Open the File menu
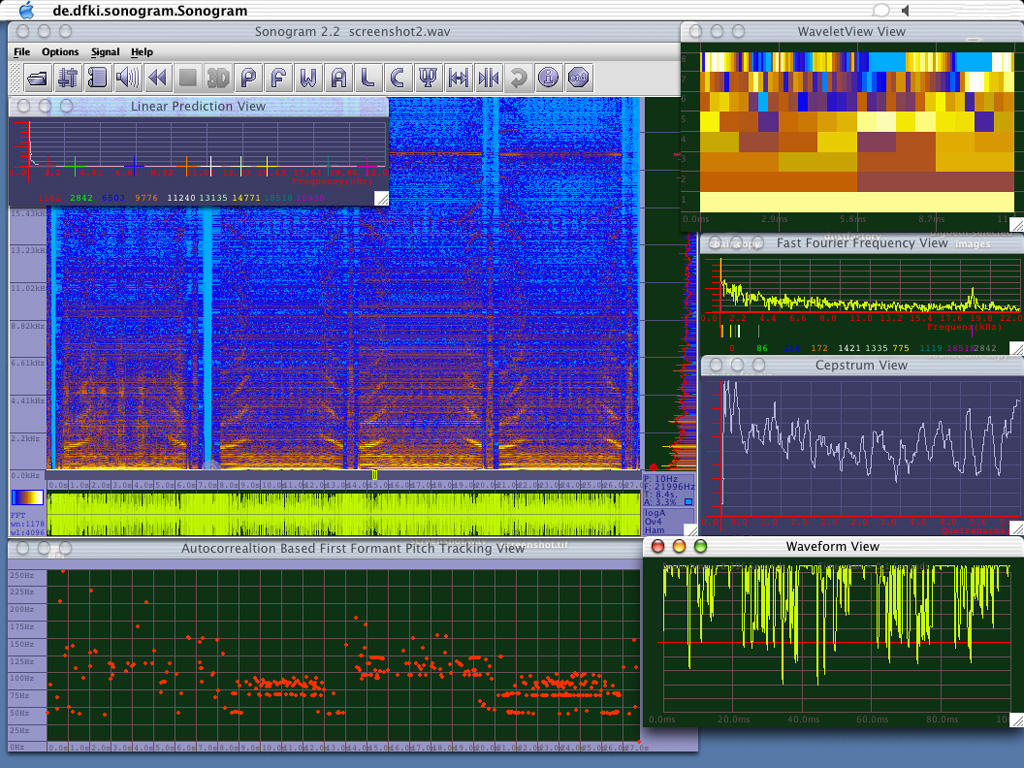This screenshot has width=1024, height=768. coord(22,52)
